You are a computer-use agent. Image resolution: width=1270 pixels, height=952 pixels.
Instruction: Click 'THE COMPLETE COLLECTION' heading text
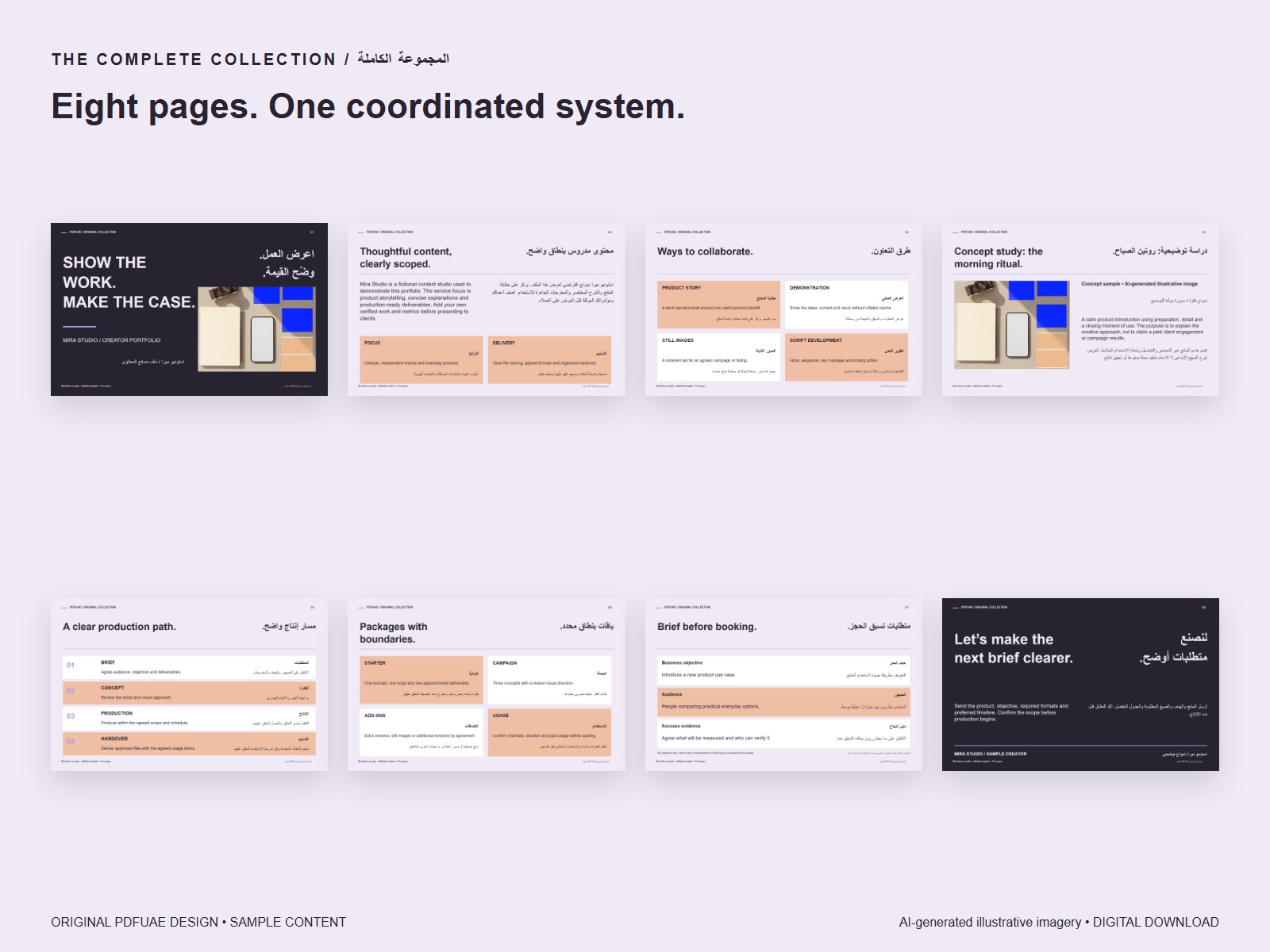coord(194,59)
